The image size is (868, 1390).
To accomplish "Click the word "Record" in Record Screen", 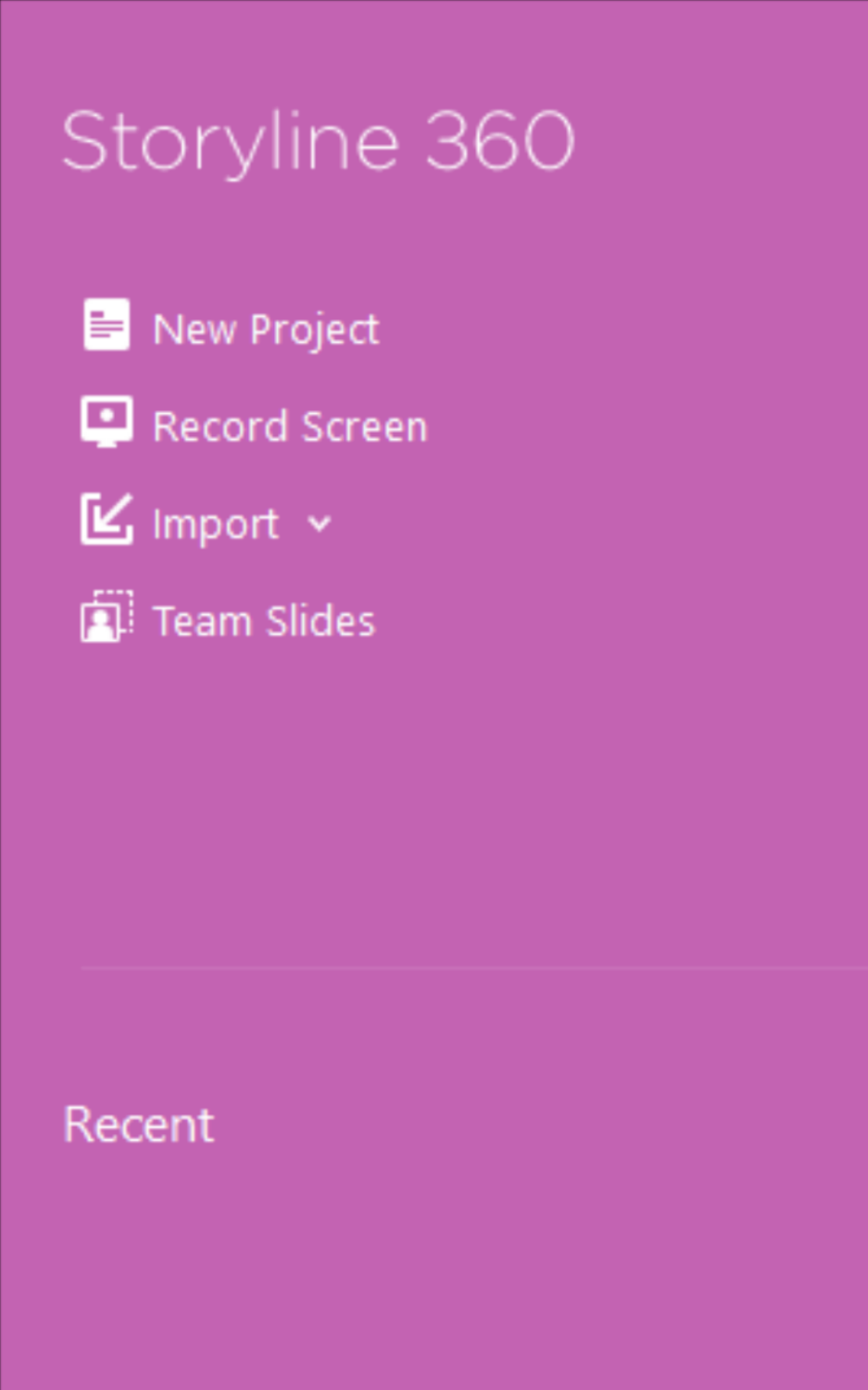I will pyautogui.click(x=221, y=427).
